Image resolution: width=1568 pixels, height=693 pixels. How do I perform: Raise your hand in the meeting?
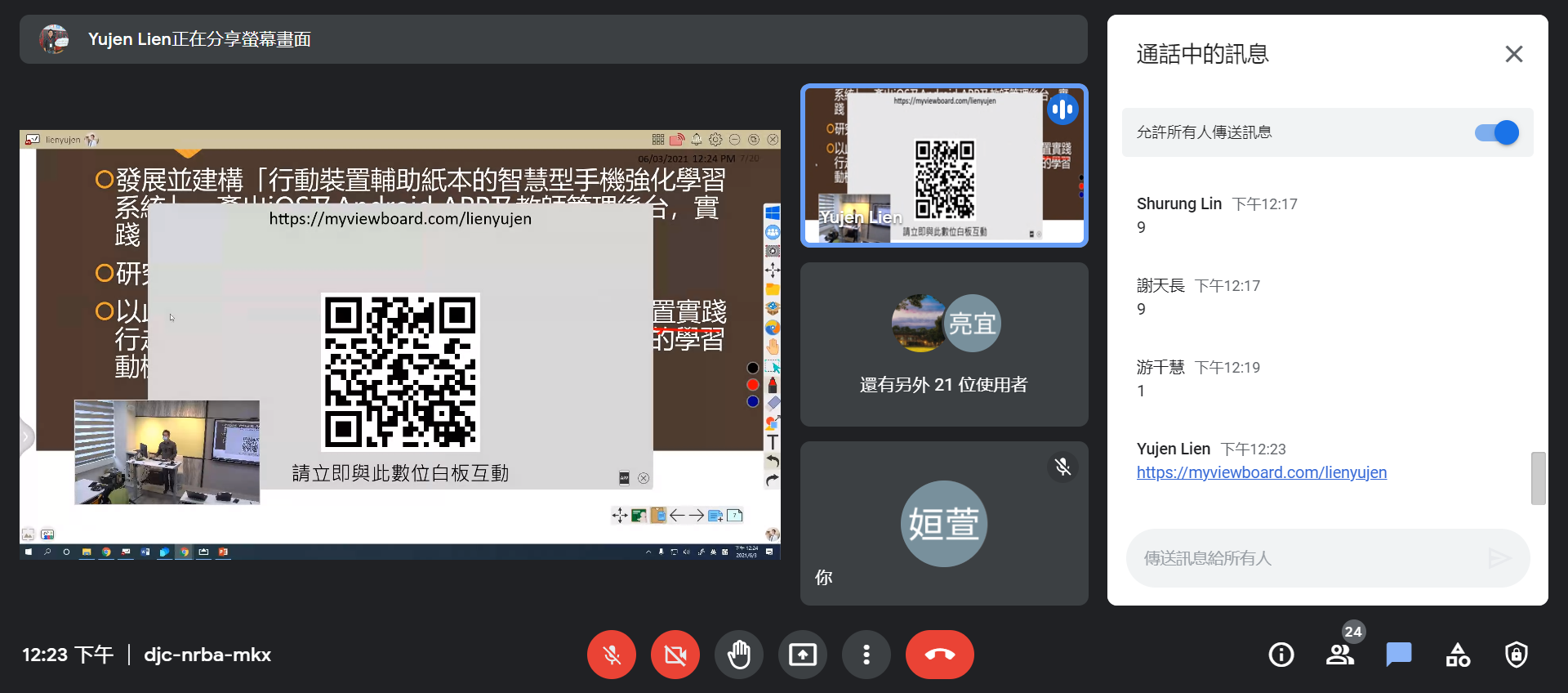tap(739, 655)
